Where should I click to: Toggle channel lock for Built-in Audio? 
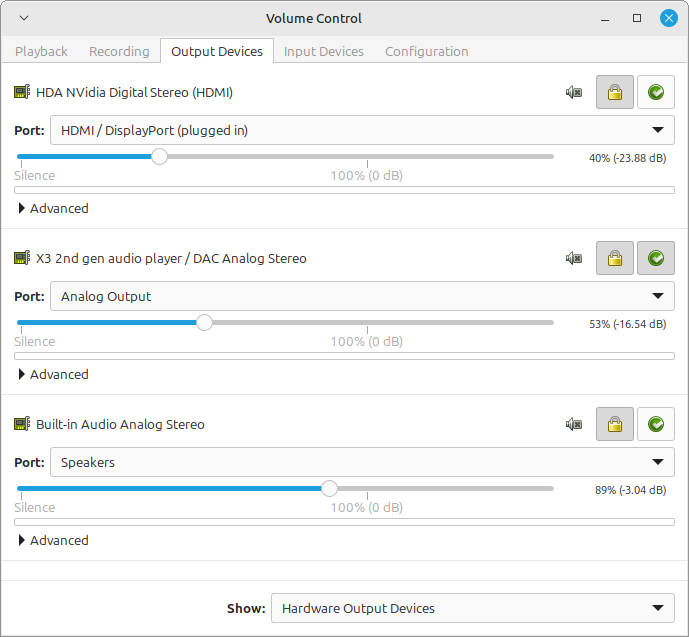click(x=615, y=424)
